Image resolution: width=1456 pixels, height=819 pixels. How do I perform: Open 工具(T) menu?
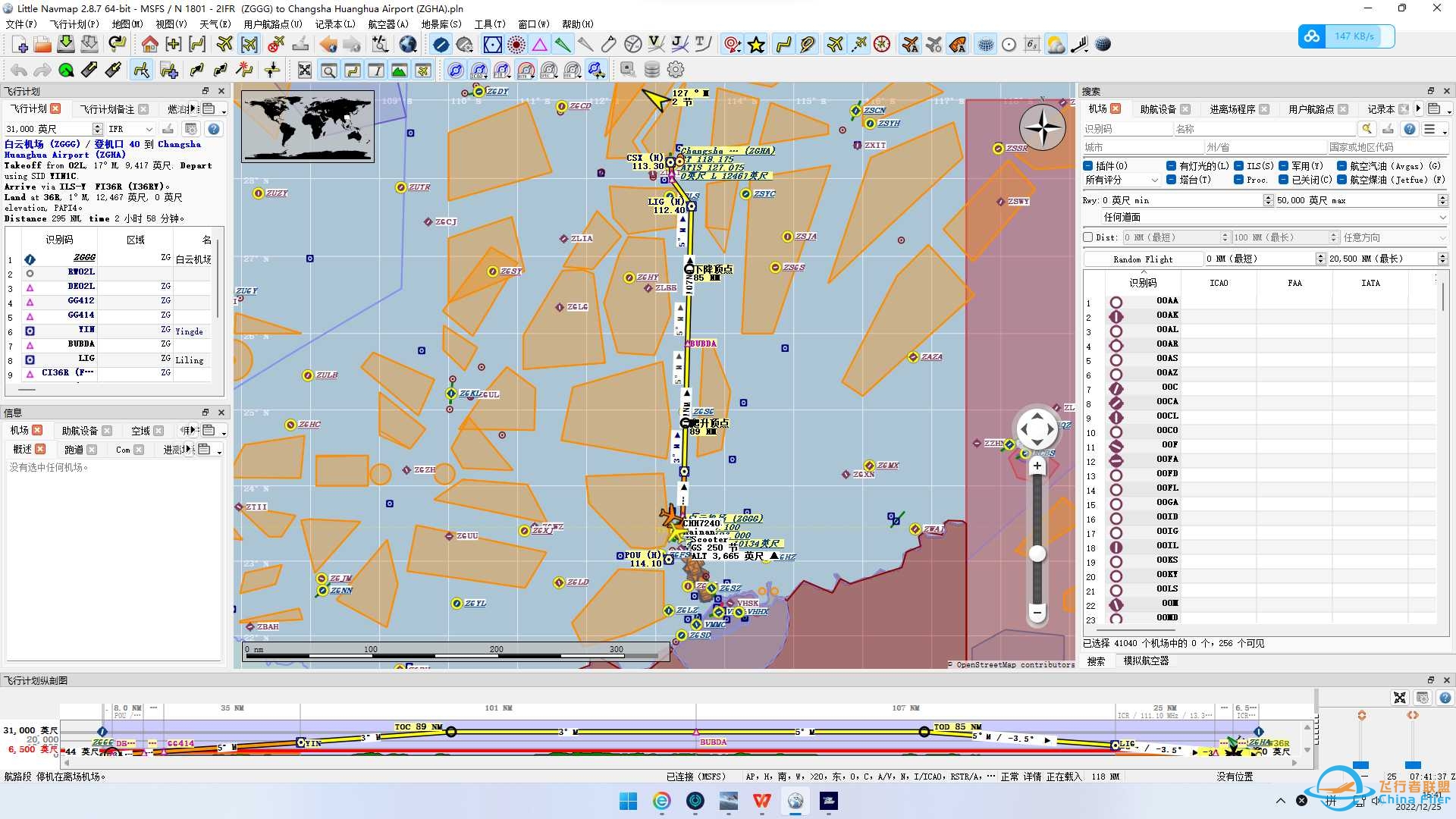coord(490,24)
